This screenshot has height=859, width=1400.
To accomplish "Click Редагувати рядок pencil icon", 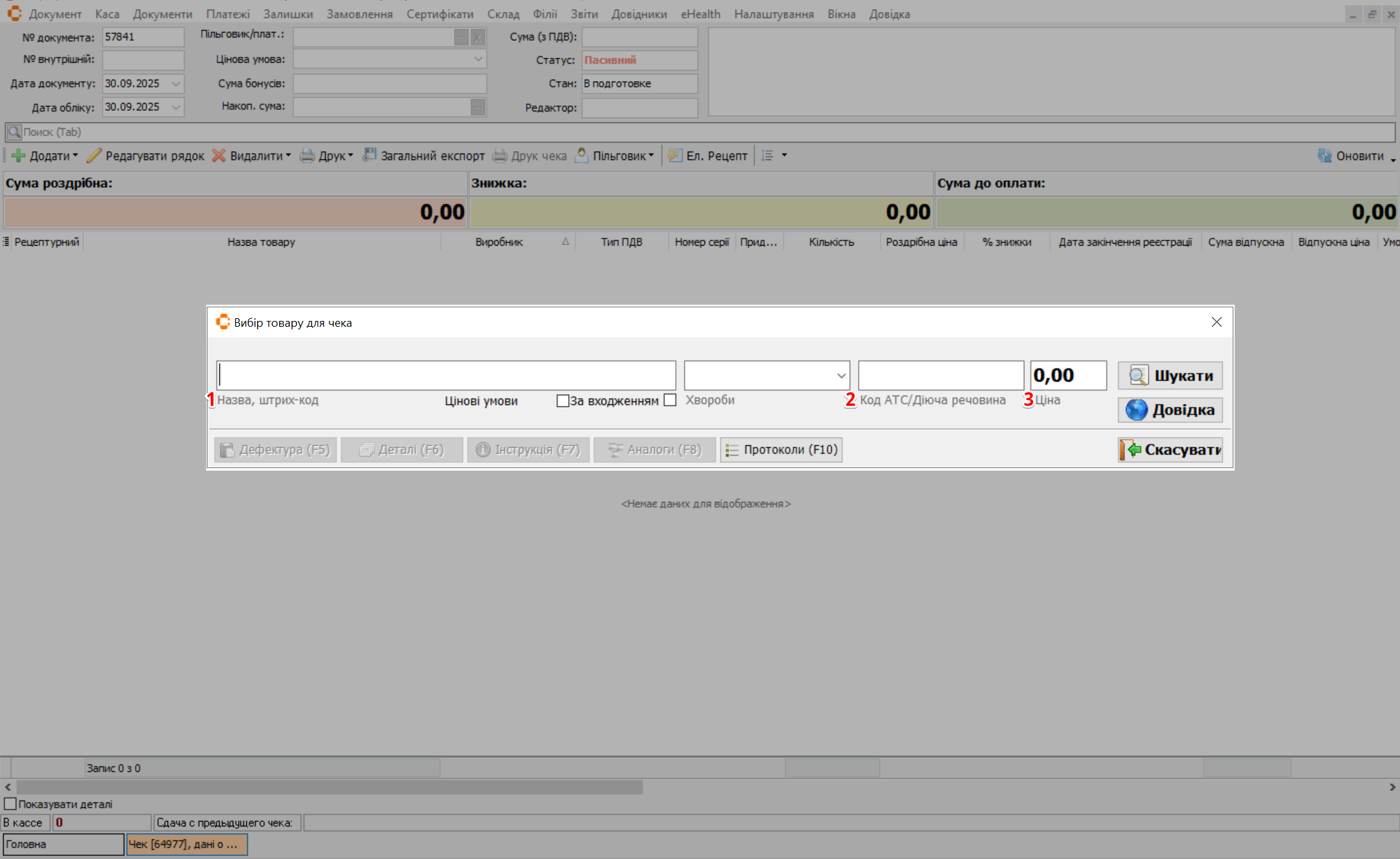I will click(x=95, y=156).
